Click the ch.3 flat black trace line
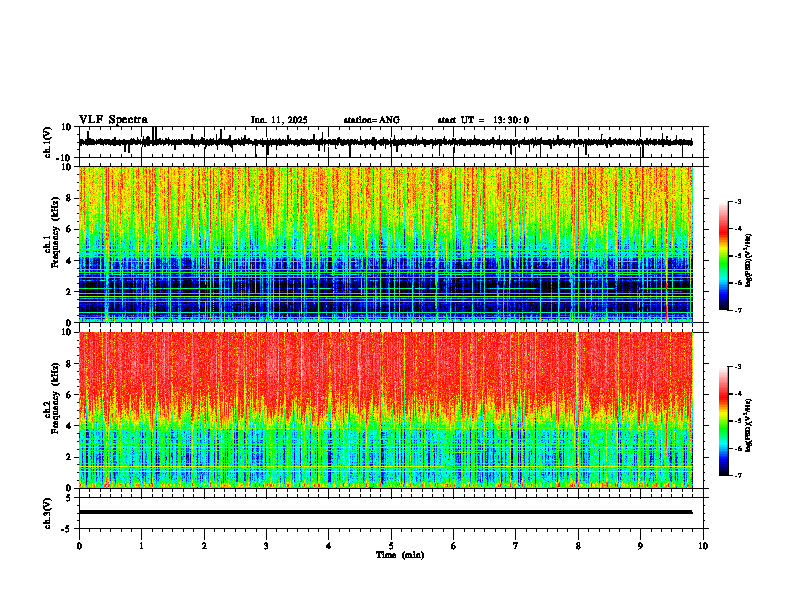 (x=385, y=512)
